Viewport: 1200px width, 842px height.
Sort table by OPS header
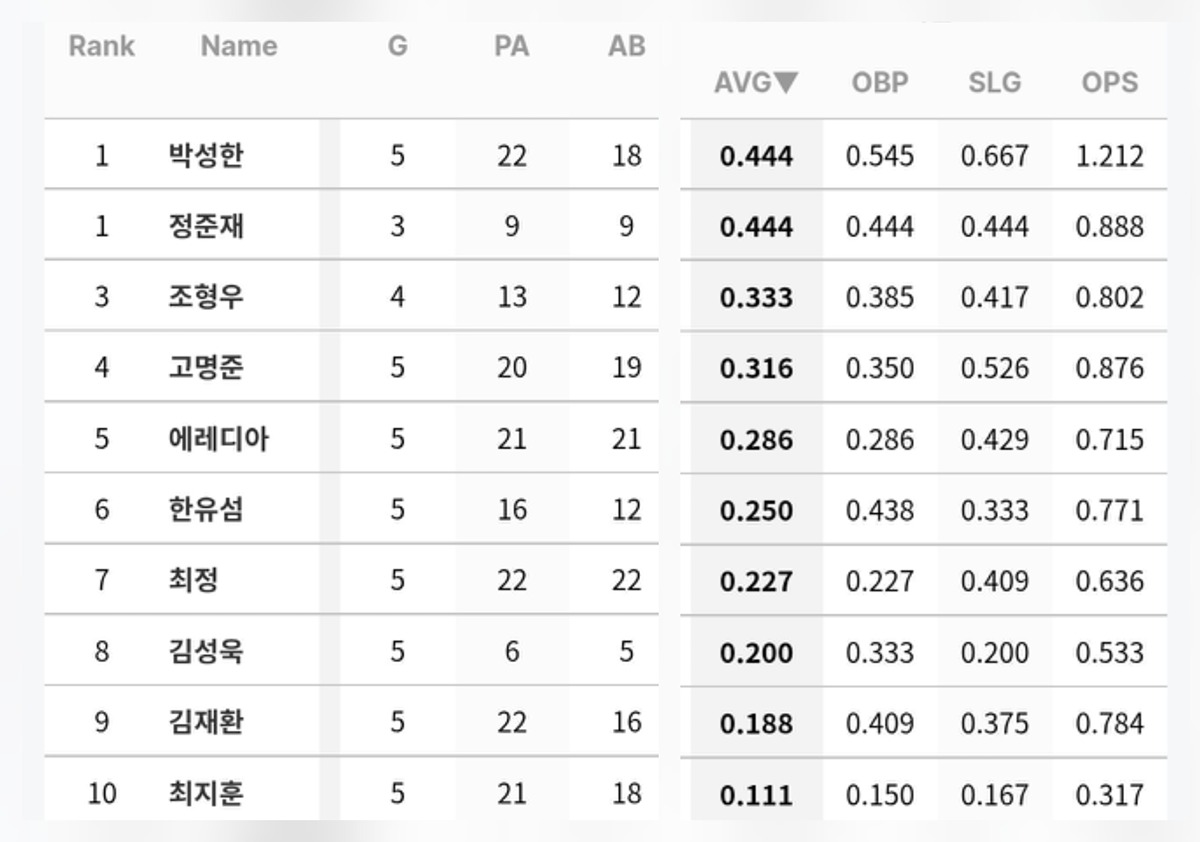1110,83
